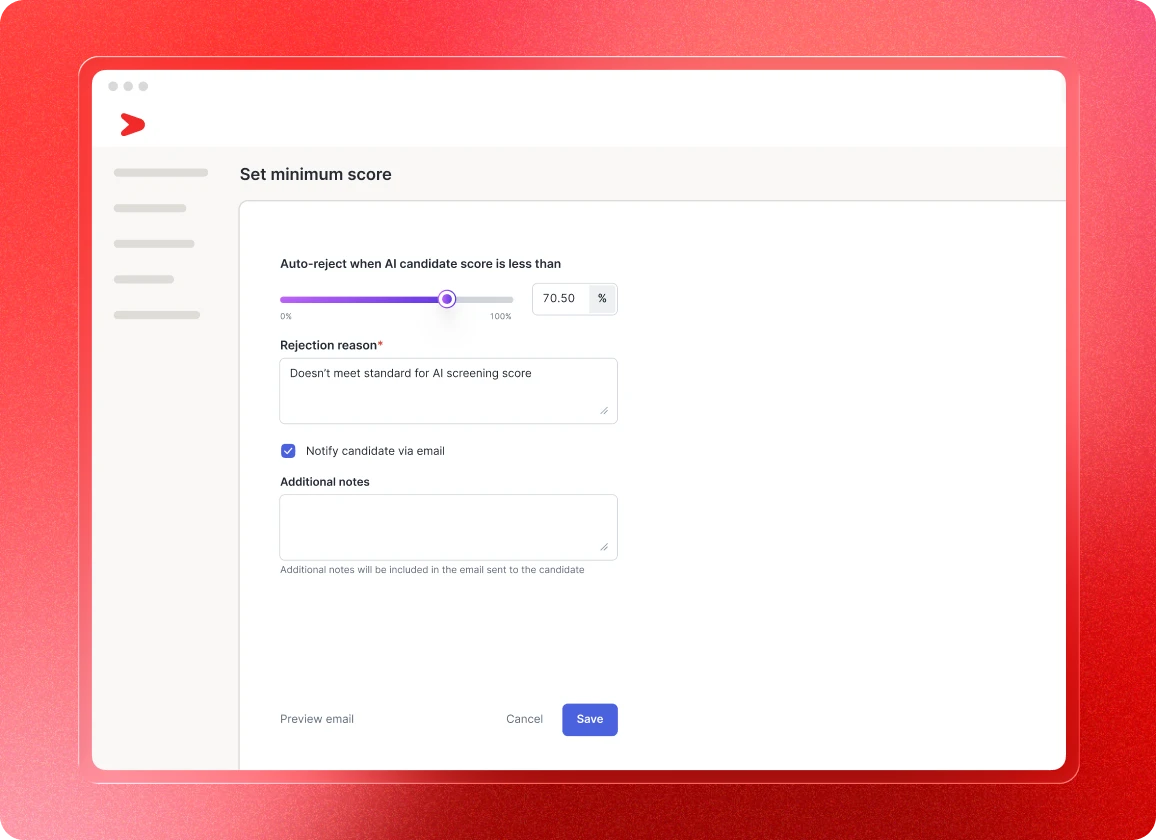Click the percent sign unit box
Image resolution: width=1156 pixels, height=840 pixels.
click(602, 299)
